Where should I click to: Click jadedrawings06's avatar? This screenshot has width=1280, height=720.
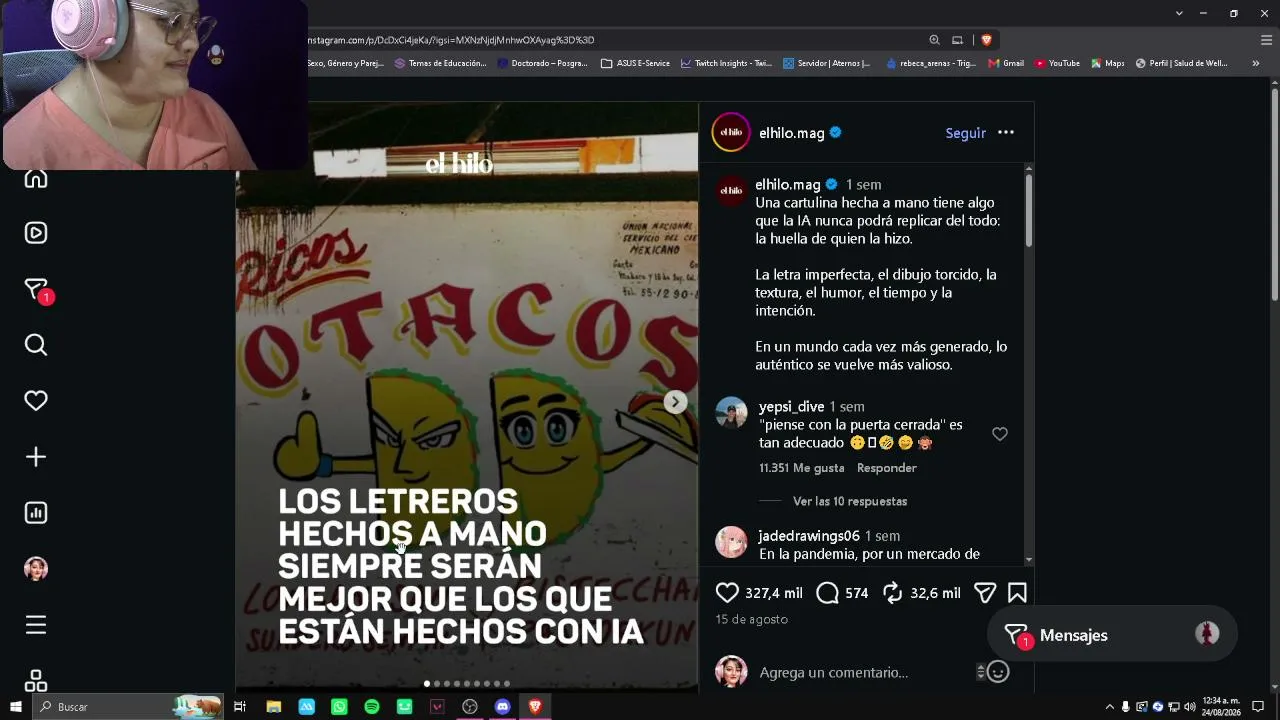731,542
